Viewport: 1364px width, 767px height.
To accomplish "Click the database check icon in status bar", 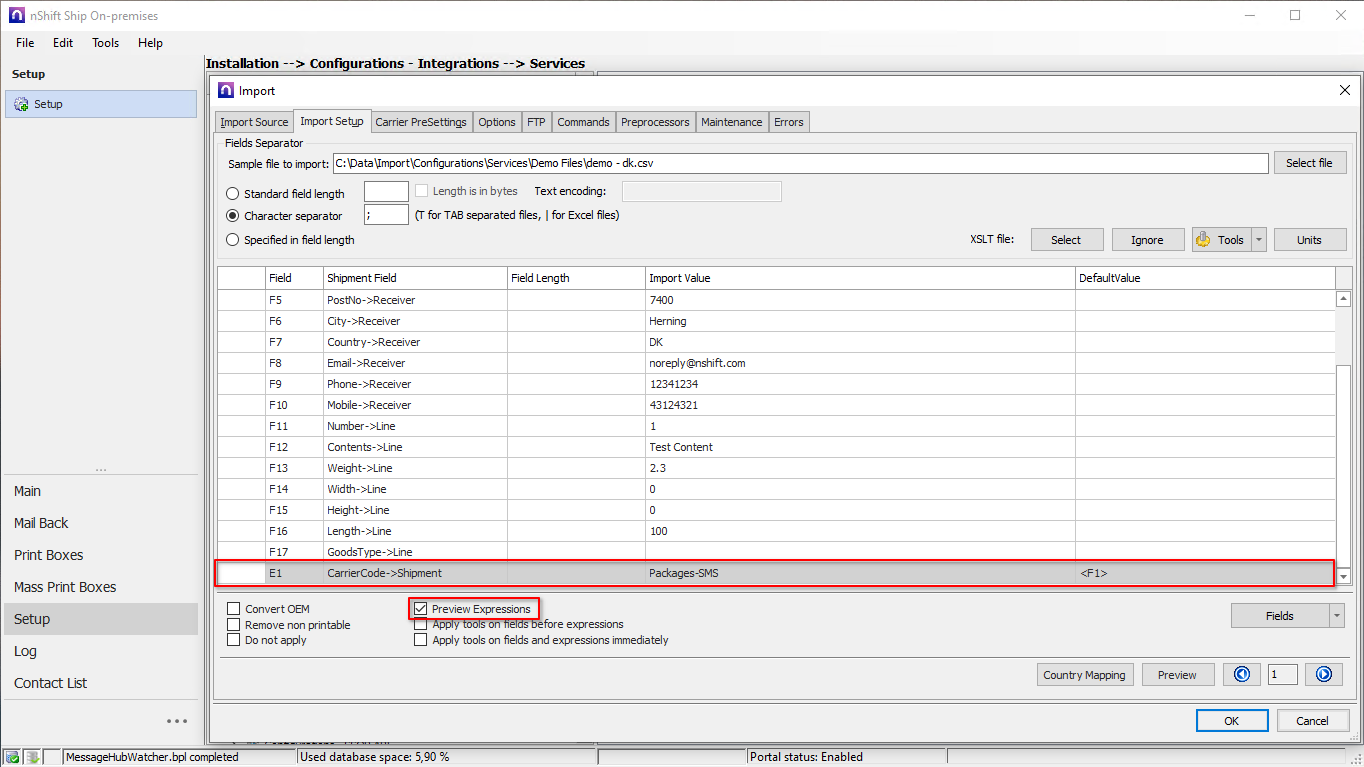I will tap(12, 757).
